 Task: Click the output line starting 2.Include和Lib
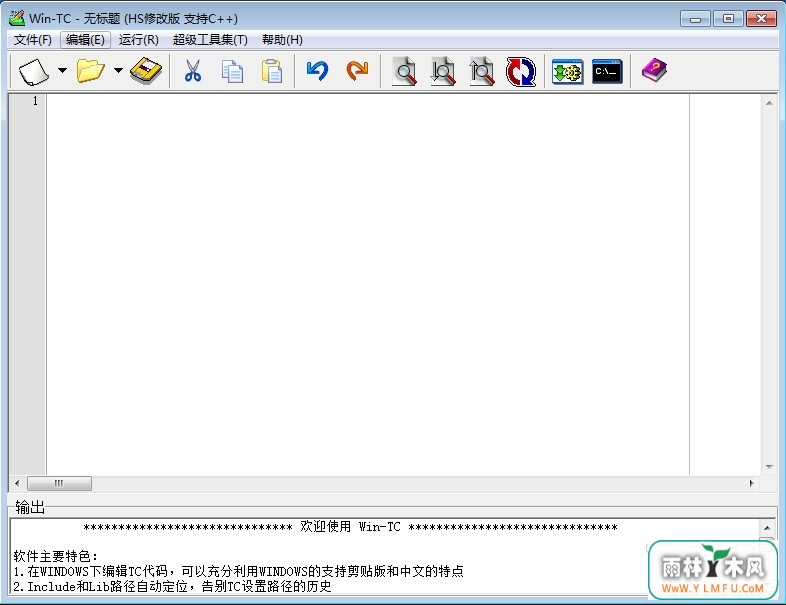pos(172,586)
